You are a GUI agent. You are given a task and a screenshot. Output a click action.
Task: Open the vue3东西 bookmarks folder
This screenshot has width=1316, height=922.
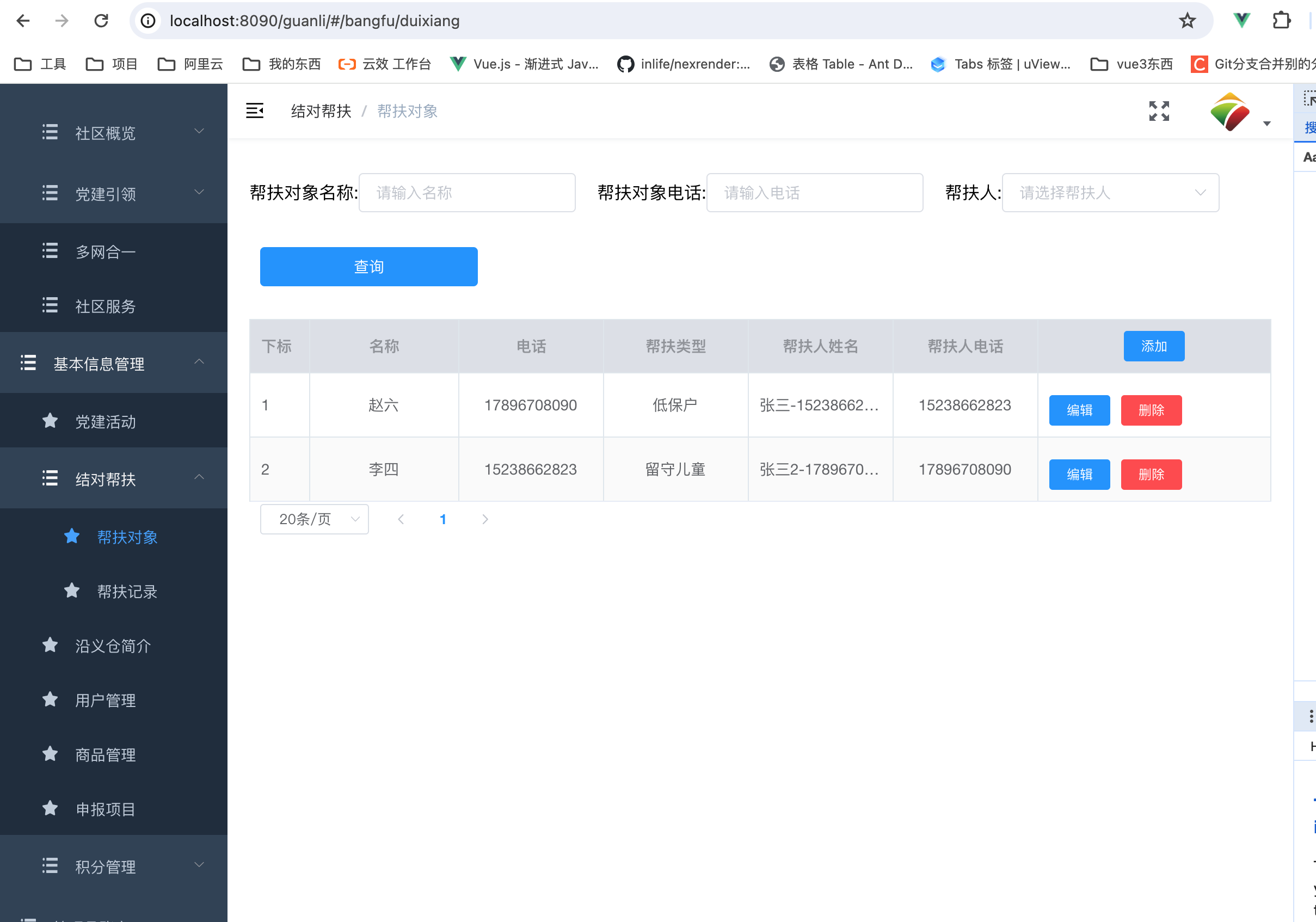(x=1131, y=64)
